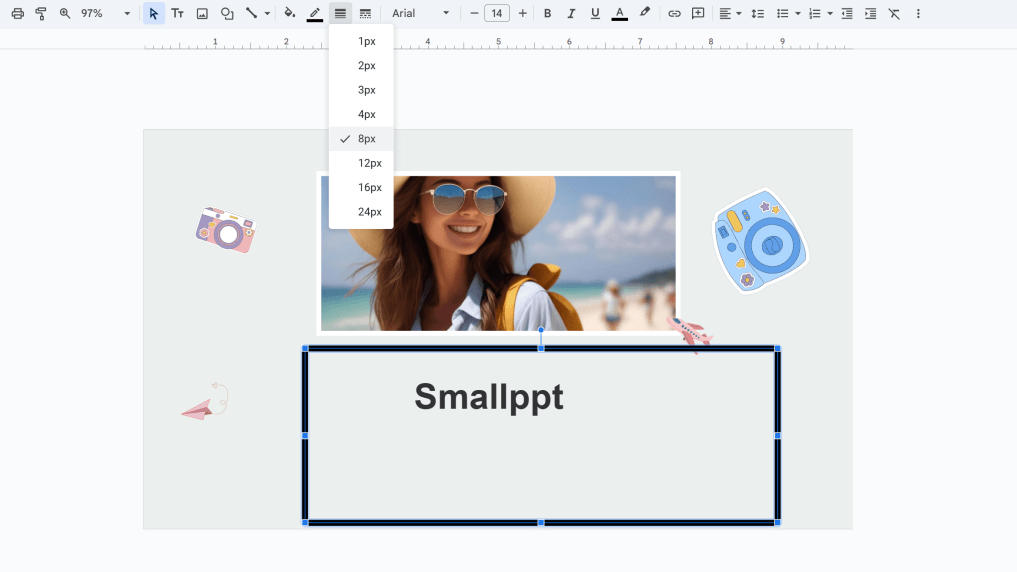
Task: Click the font size field showing 14
Action: [x=497, y=13]
